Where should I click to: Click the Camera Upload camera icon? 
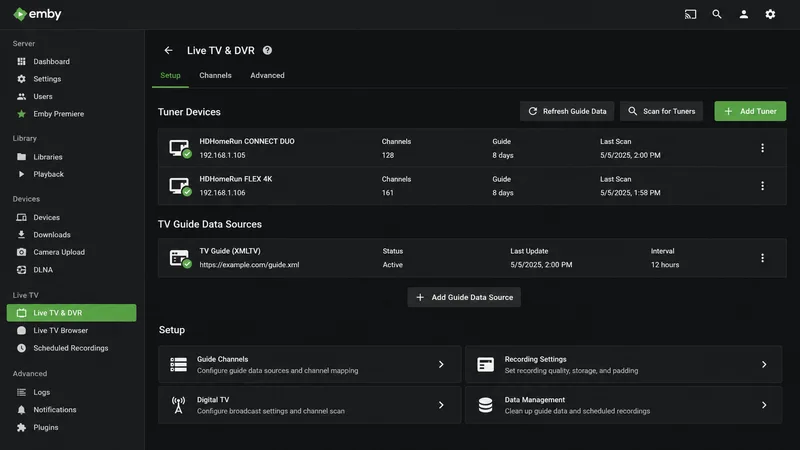point(21,252)
